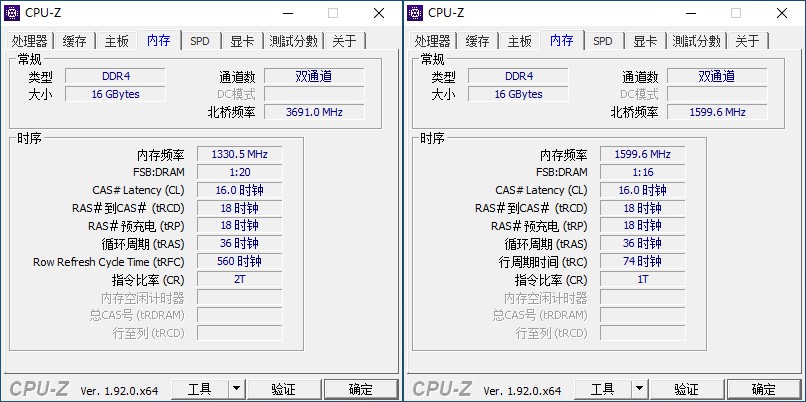Go to 关于 tab in right window

pyautogui.click(x=747, y=41)
